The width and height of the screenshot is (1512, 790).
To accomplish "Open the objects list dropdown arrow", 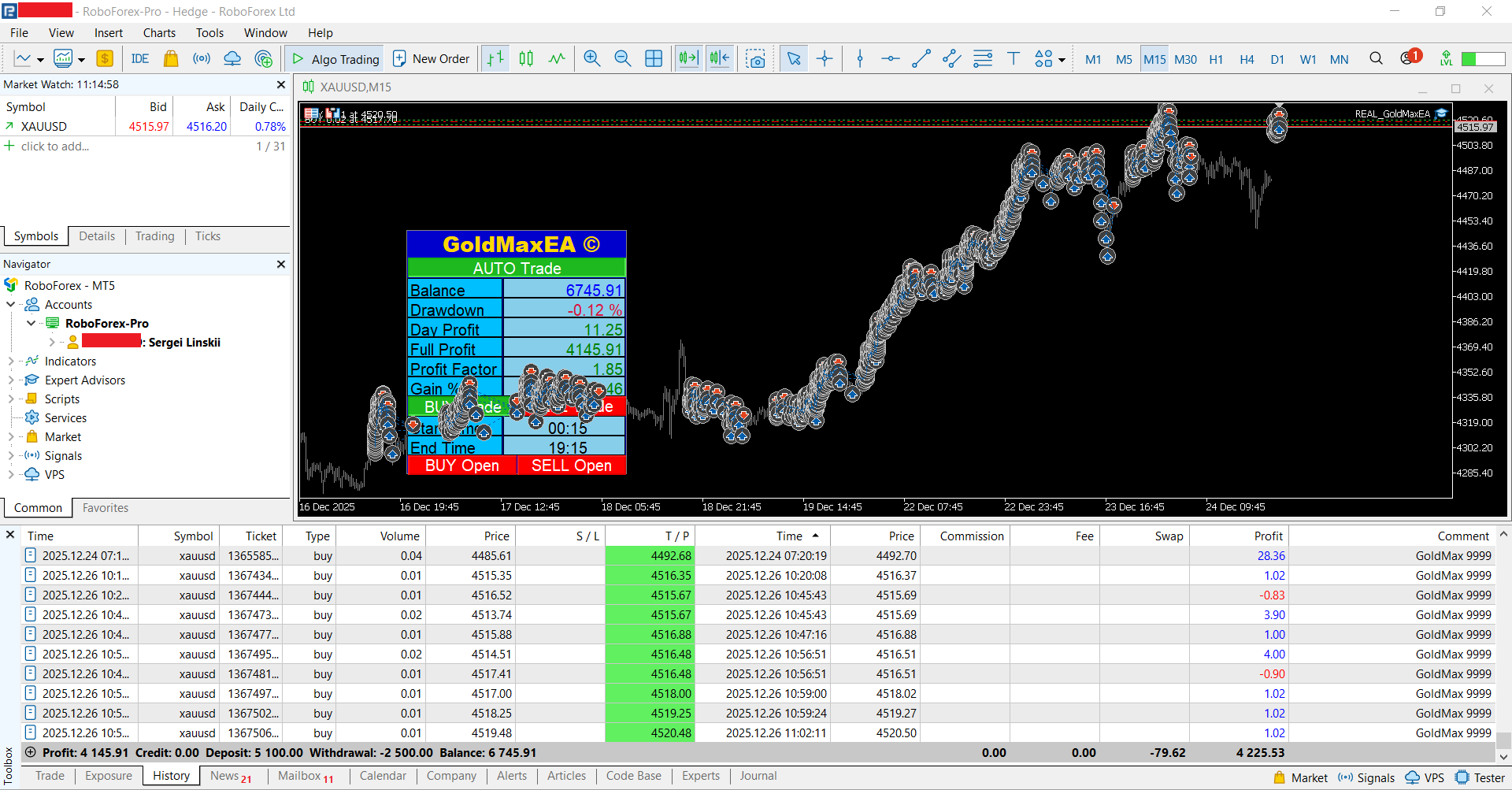I will [x=1062, y=60].
